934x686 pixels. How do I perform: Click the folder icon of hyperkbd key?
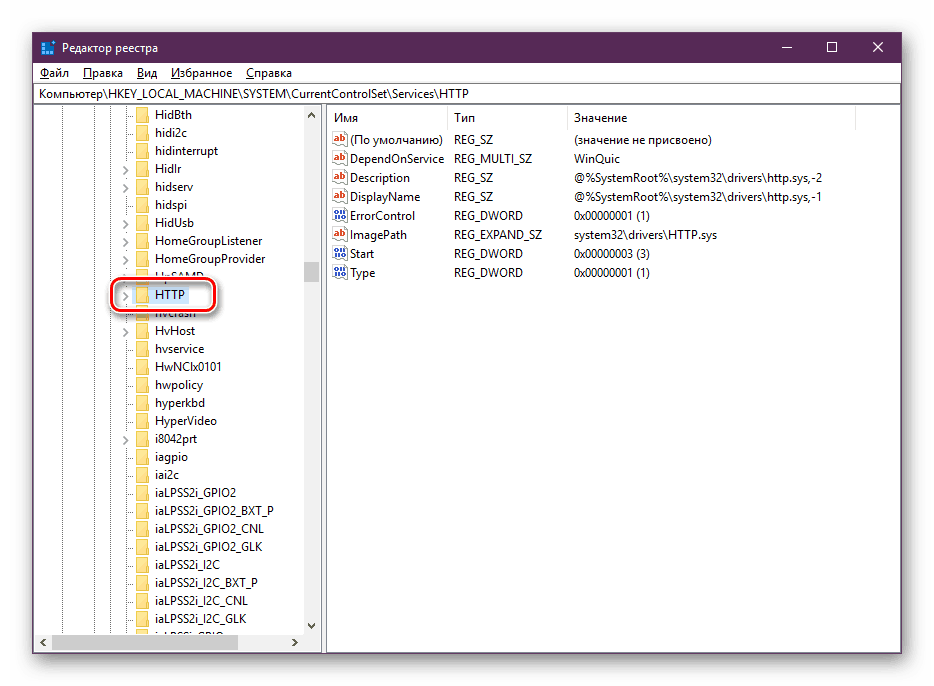point(142,403)
